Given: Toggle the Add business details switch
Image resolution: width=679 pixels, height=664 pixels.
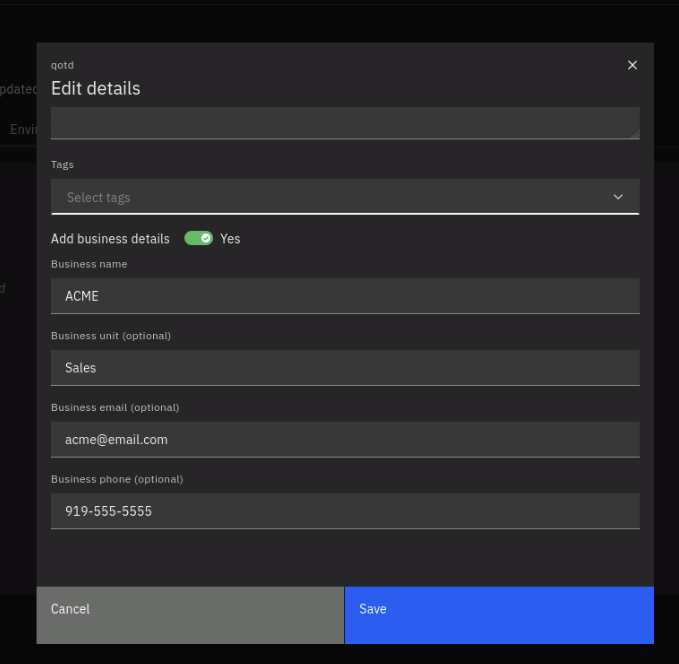Looking at the screenshot, I should tap(199, 239).
